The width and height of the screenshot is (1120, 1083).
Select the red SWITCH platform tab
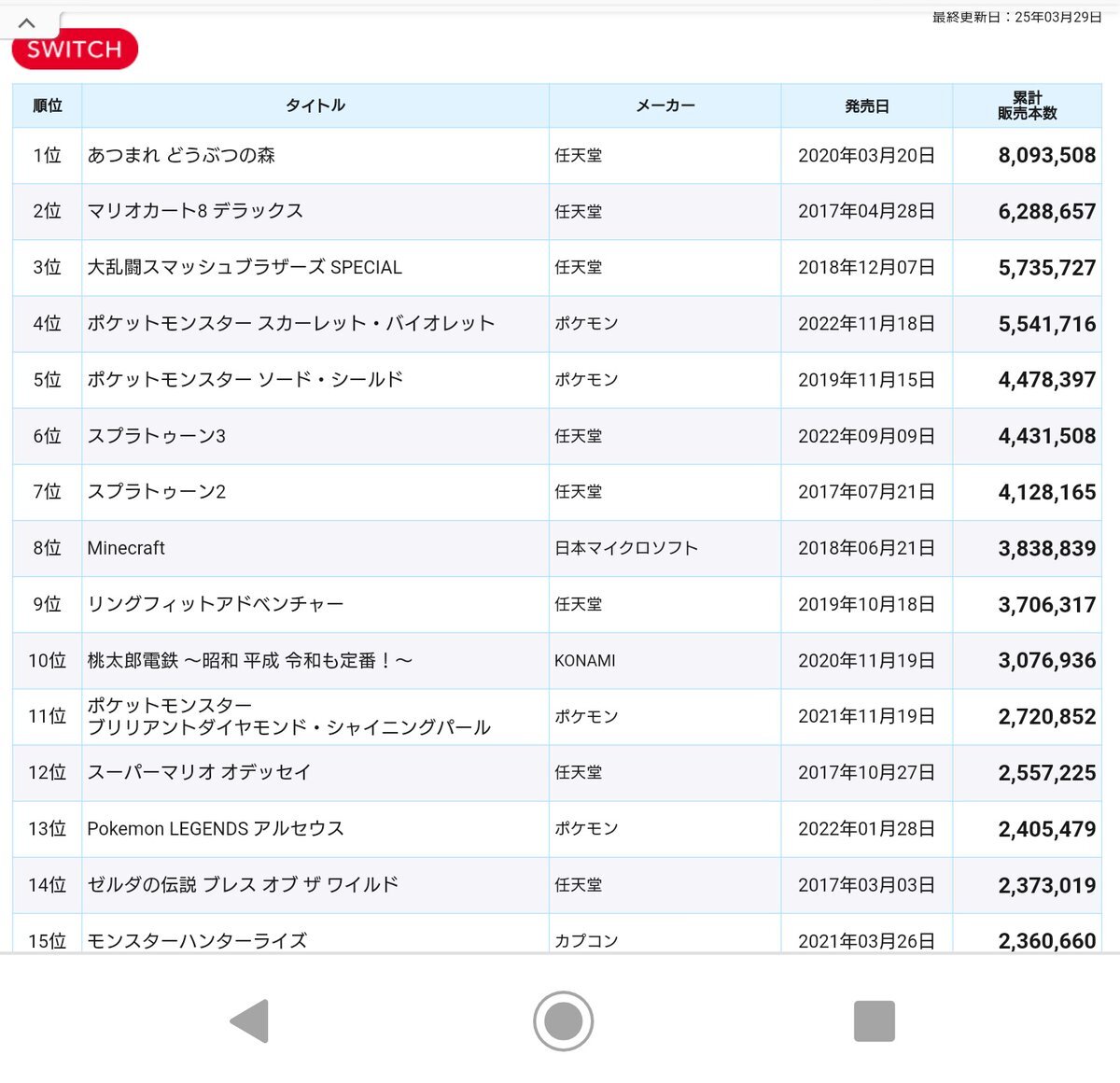point(75,49)
